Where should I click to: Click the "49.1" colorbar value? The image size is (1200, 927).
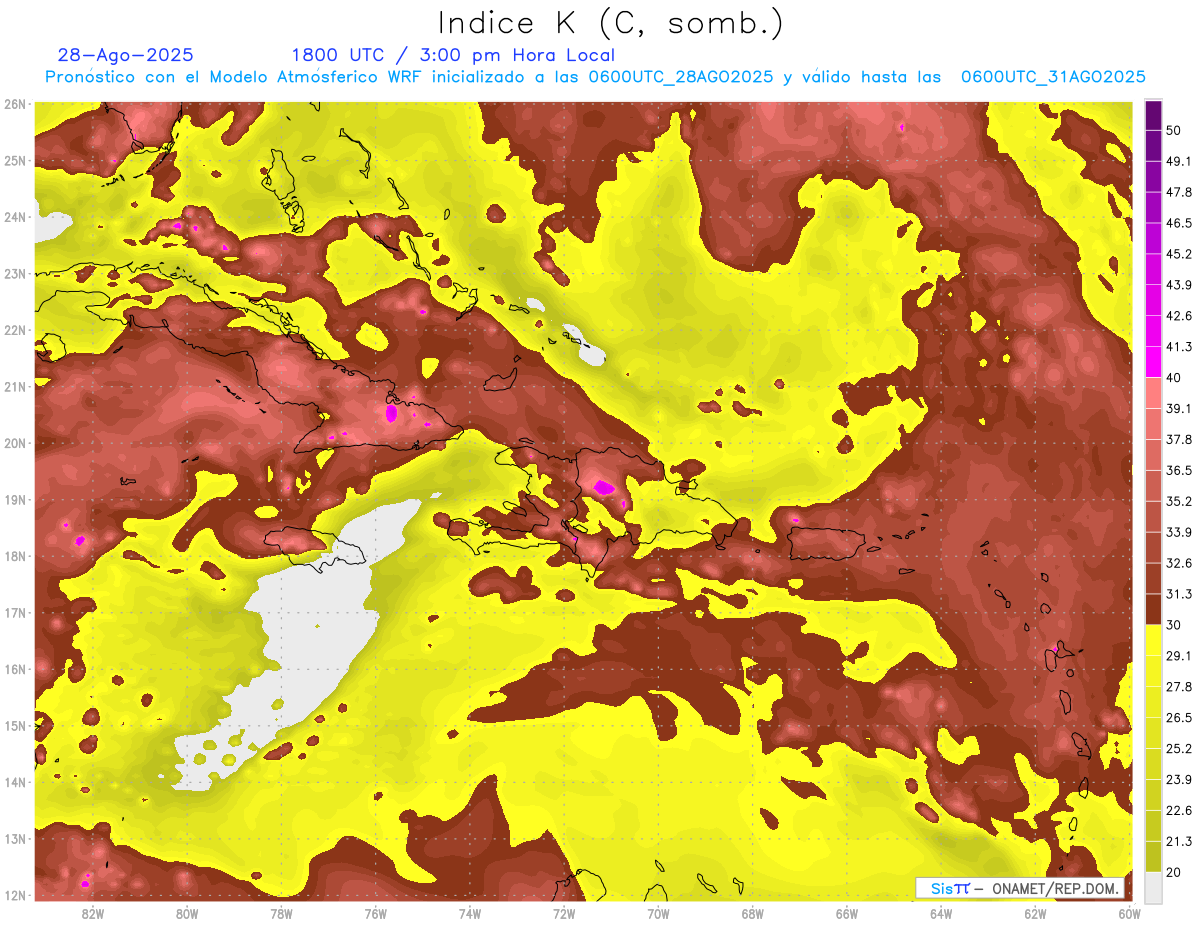1180,161
